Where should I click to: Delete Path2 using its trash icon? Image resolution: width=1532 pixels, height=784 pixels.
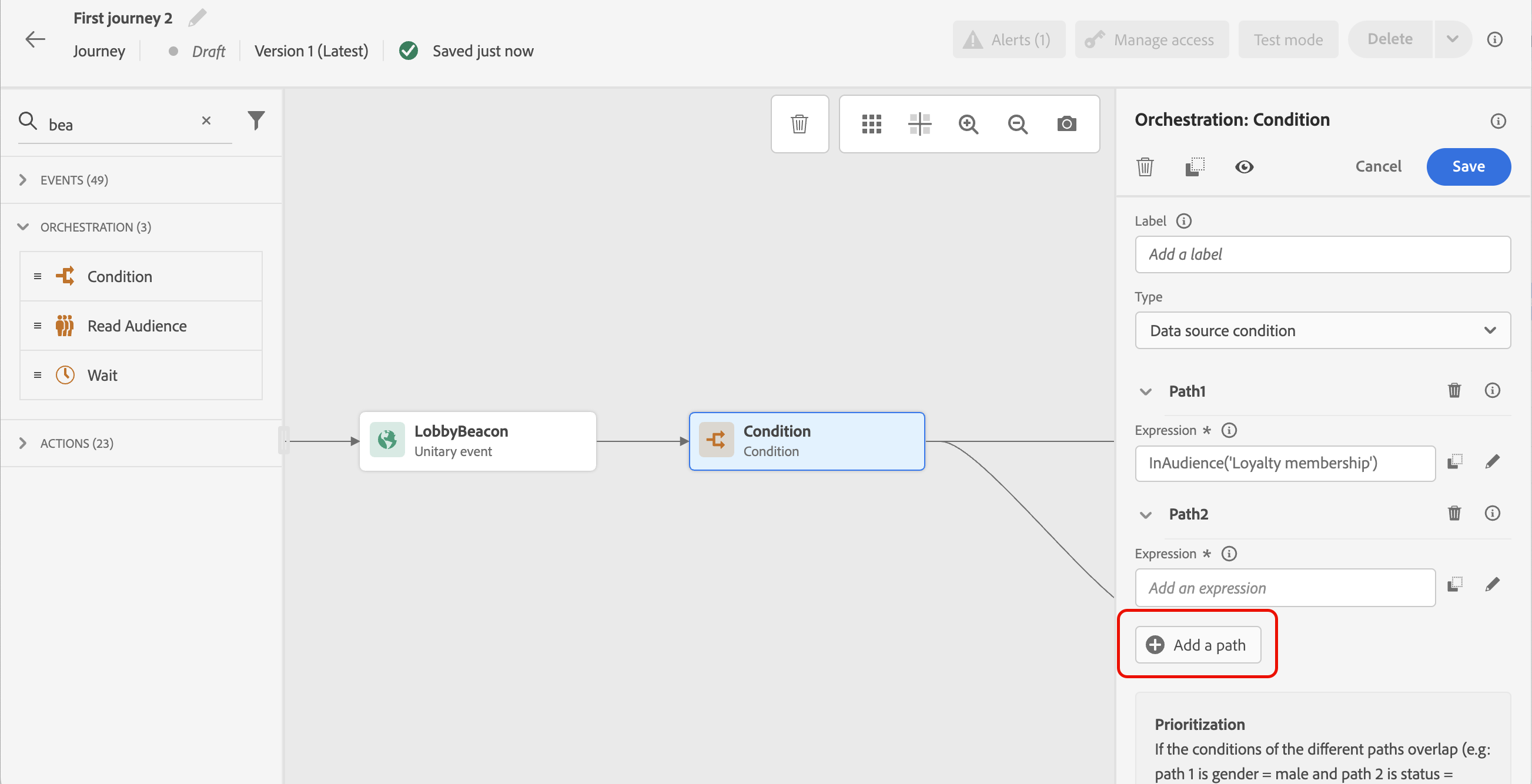pyautogui.click(x=1454, y=513)
